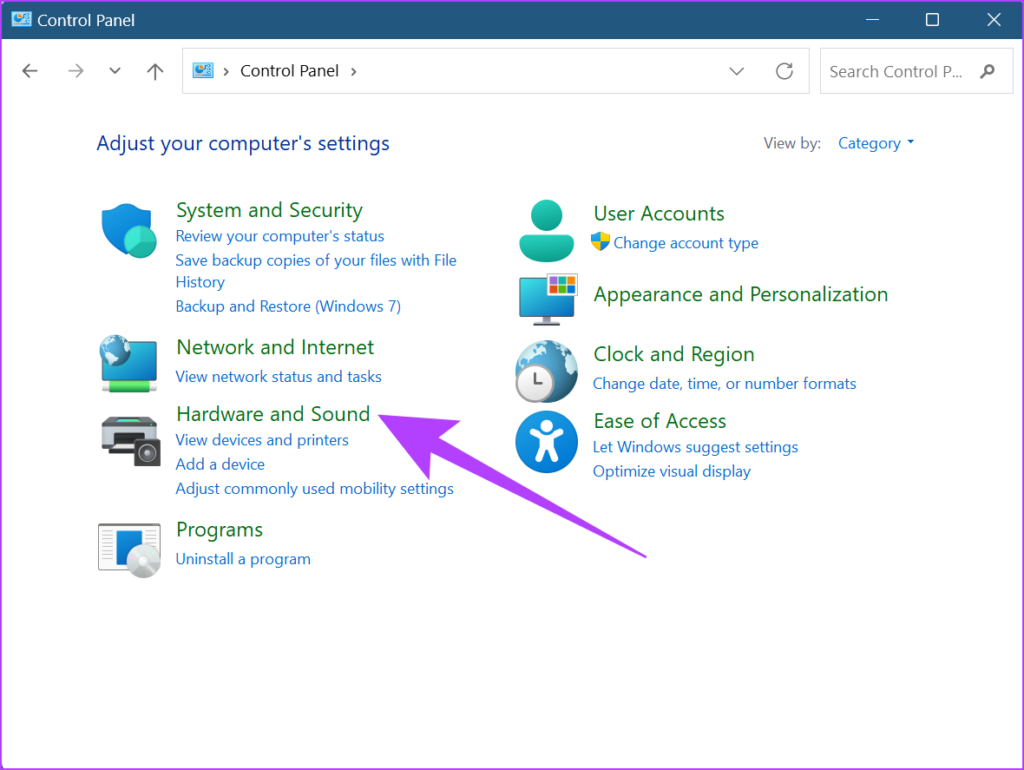Select the Hardware and Sound printer icon
This screenshot has width=1024, height=770.
coord(128,438)
